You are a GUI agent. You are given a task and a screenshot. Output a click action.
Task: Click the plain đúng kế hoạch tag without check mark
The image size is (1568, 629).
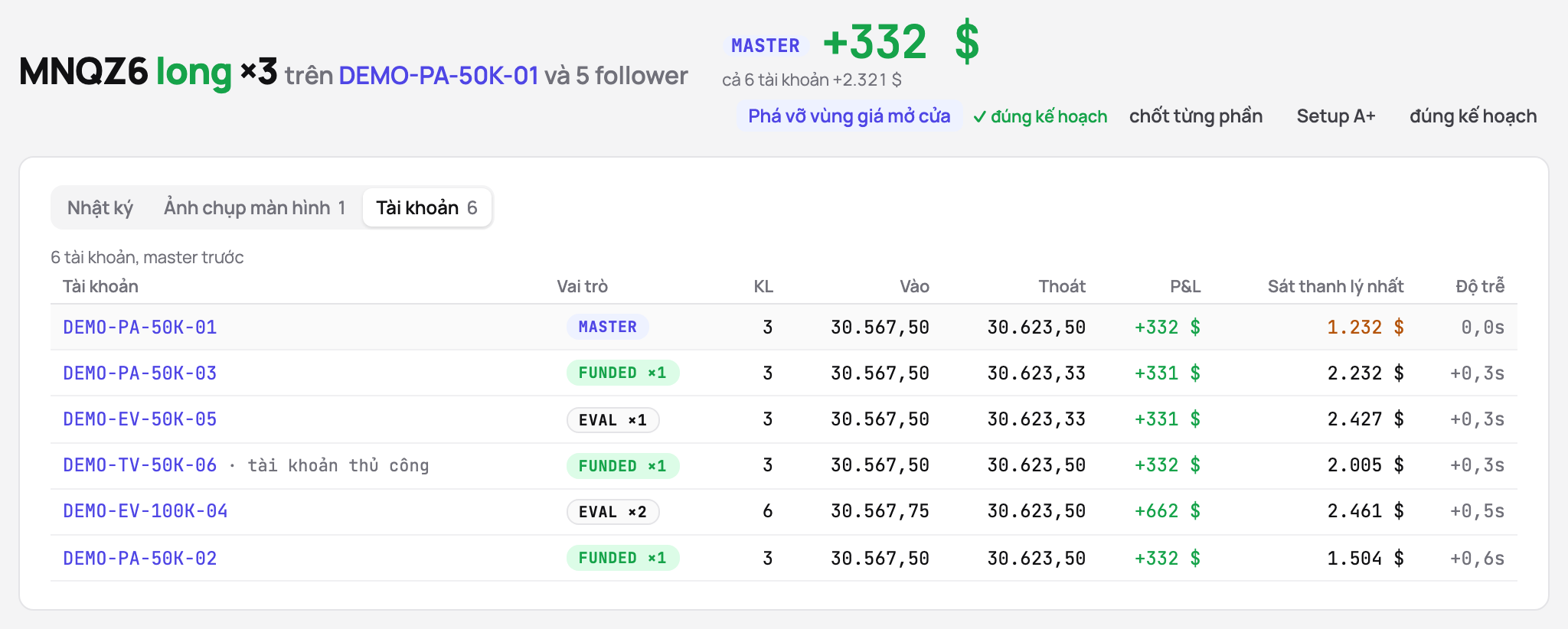(x=1473, y=116)
